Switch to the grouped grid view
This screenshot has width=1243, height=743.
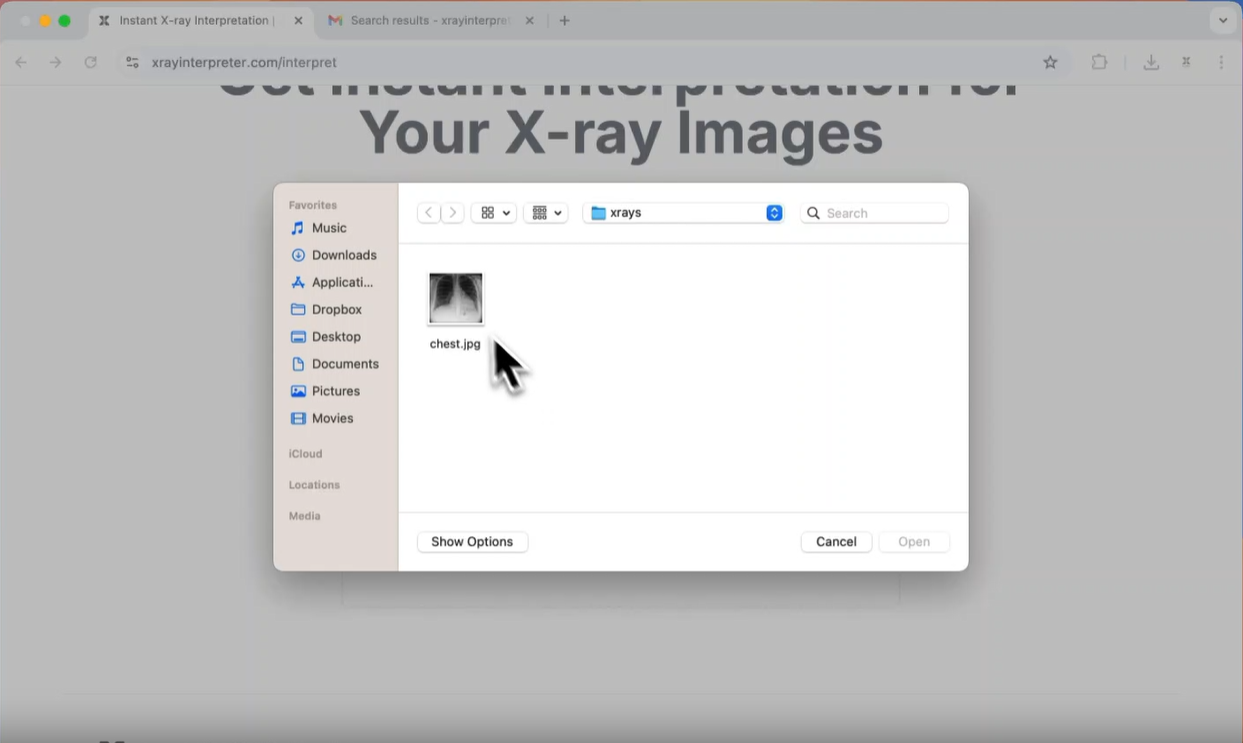(x=539, y=212)
